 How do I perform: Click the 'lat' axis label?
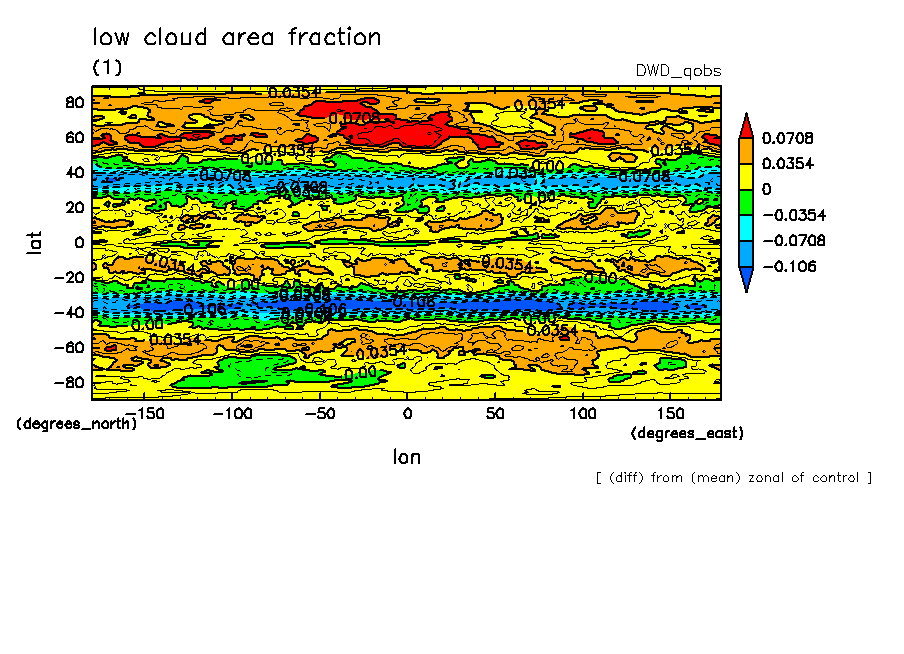pyautogui.click(x=36, y=241)
